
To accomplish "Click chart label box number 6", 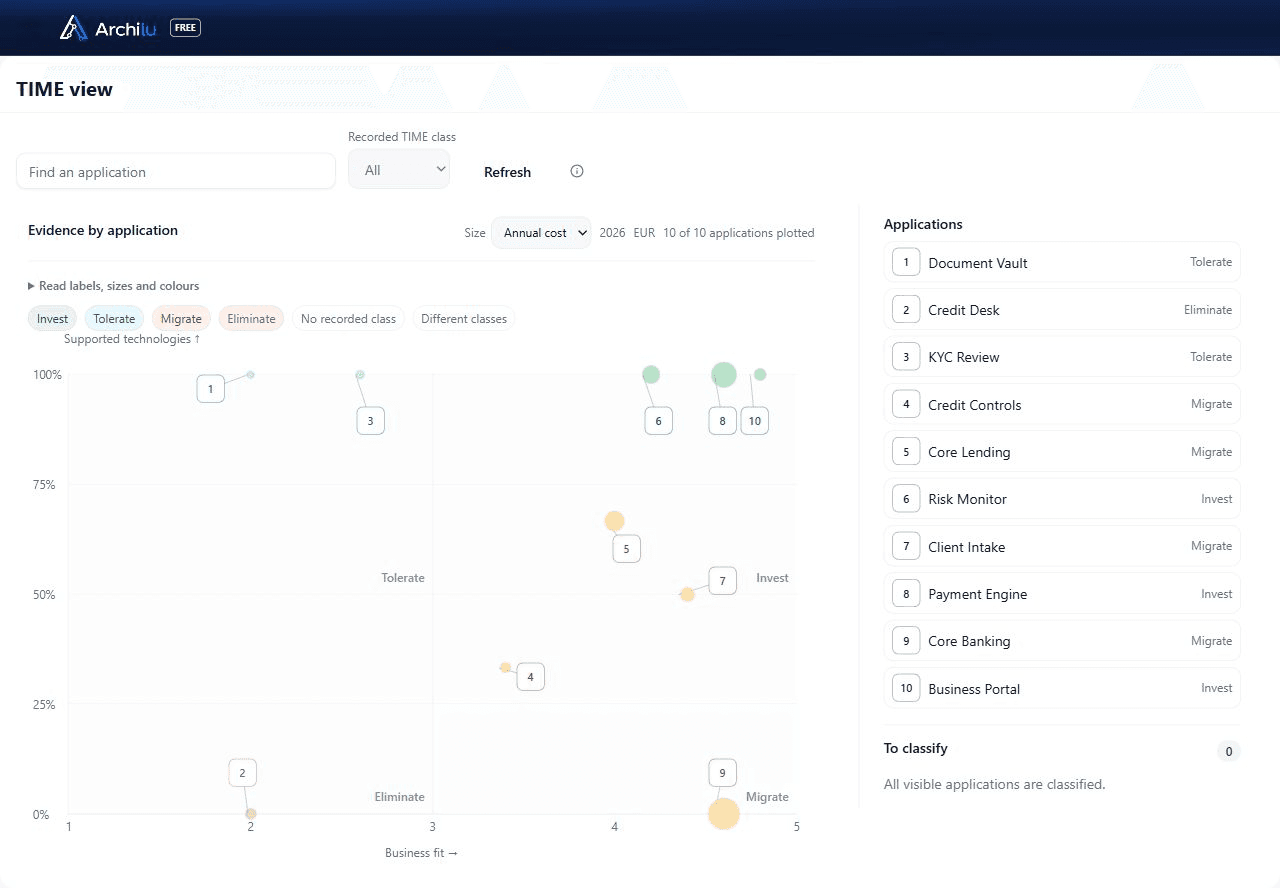I will [658, 421].
